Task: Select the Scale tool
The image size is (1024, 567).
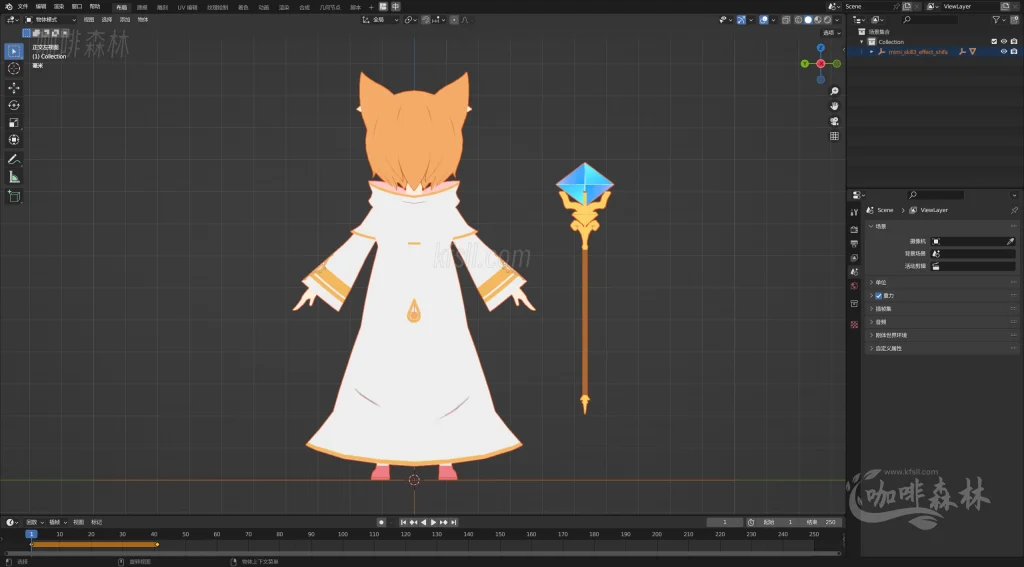Action: pos(14,123)
